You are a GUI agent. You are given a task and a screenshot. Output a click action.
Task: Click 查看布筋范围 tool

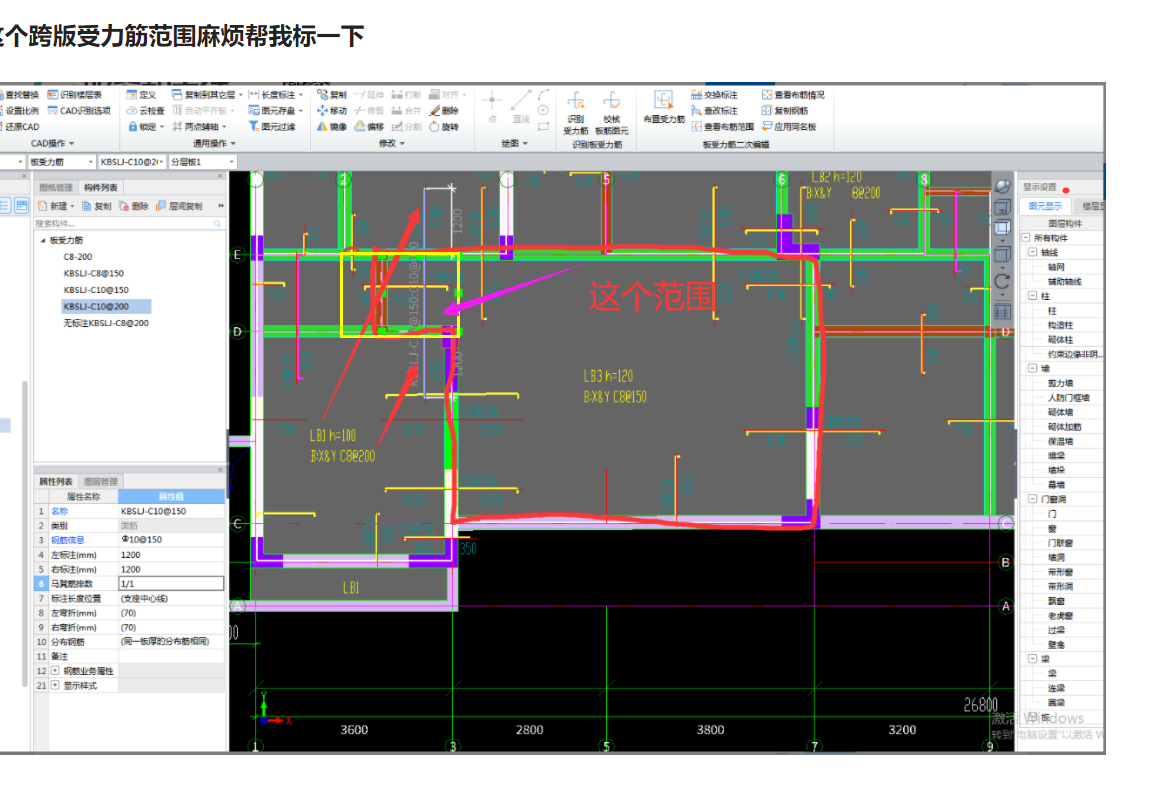[x=723, y=126]
